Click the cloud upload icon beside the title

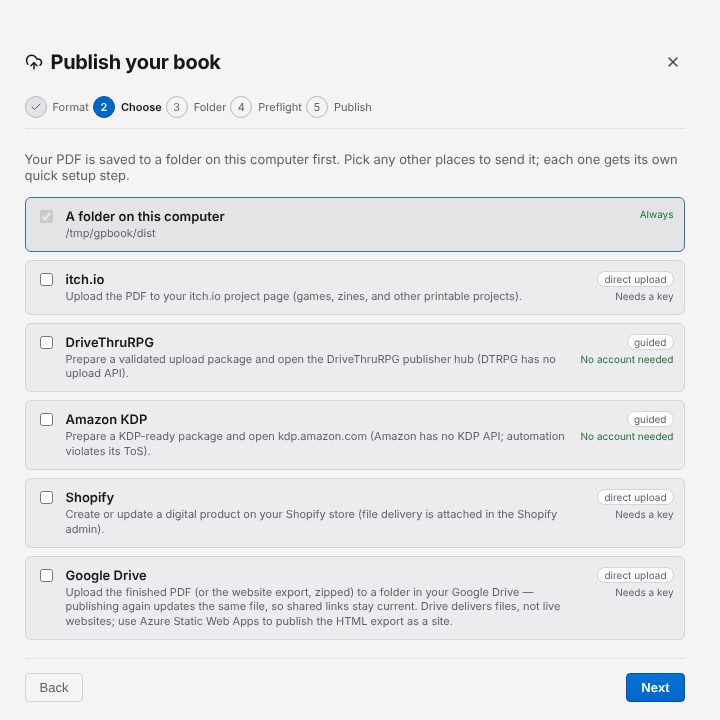tap(34, 62)
